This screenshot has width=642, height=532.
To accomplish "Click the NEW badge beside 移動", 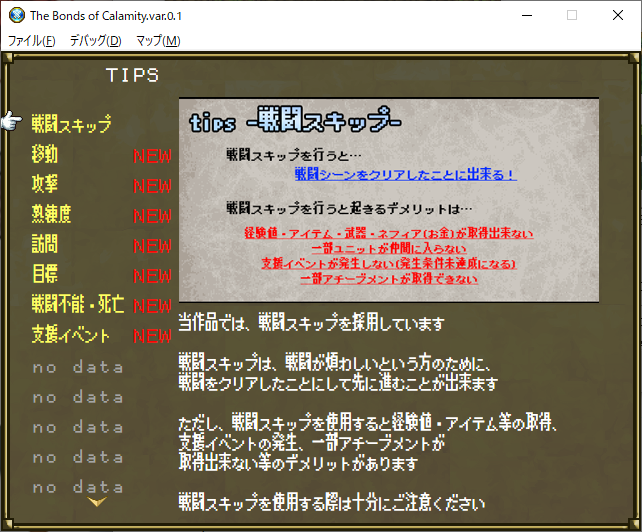I will 152,156.
